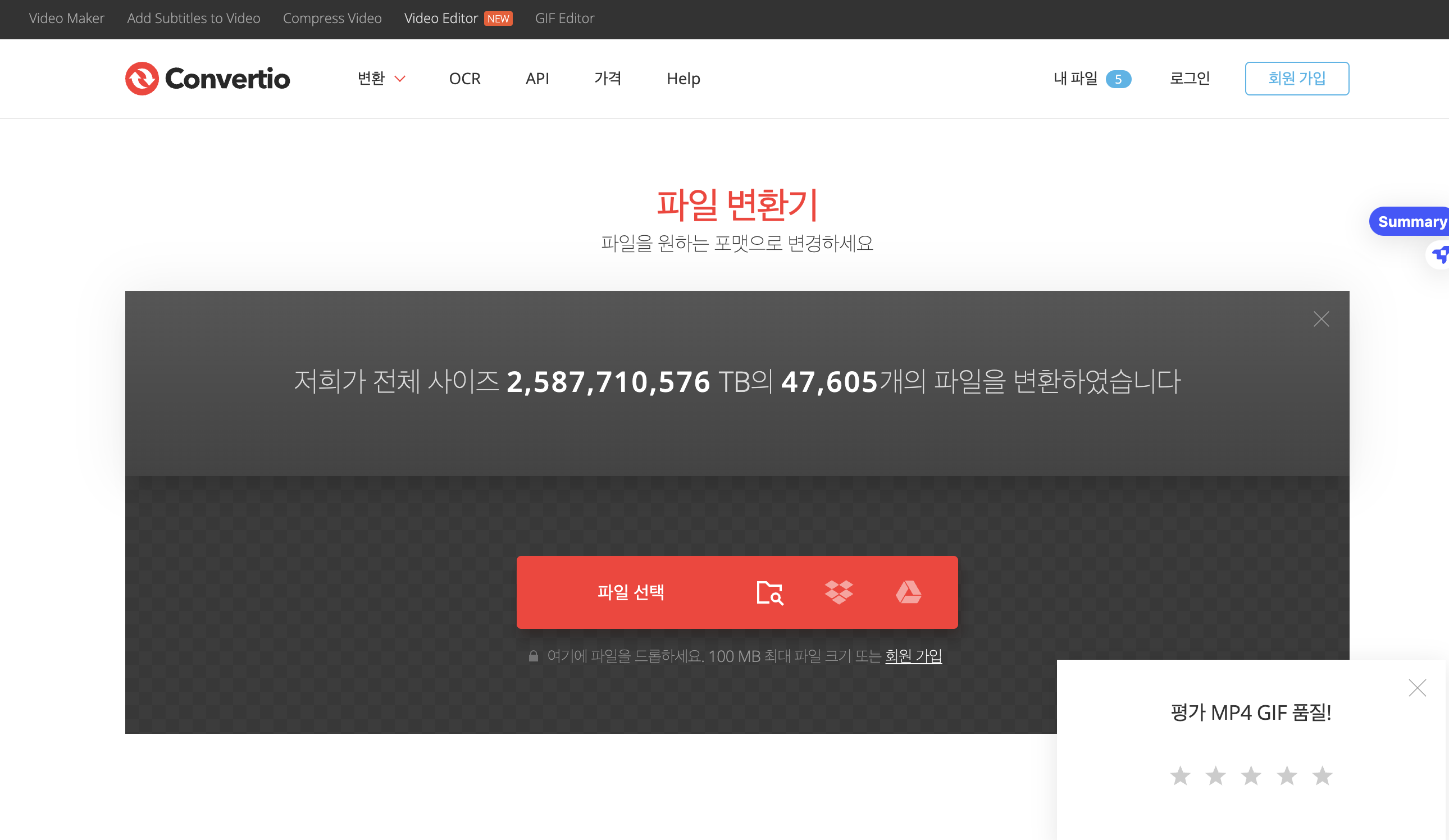Screen dimensions: 1449x840
Task: Click the Convertio logo icon
Action: click(x=142, y=78)
